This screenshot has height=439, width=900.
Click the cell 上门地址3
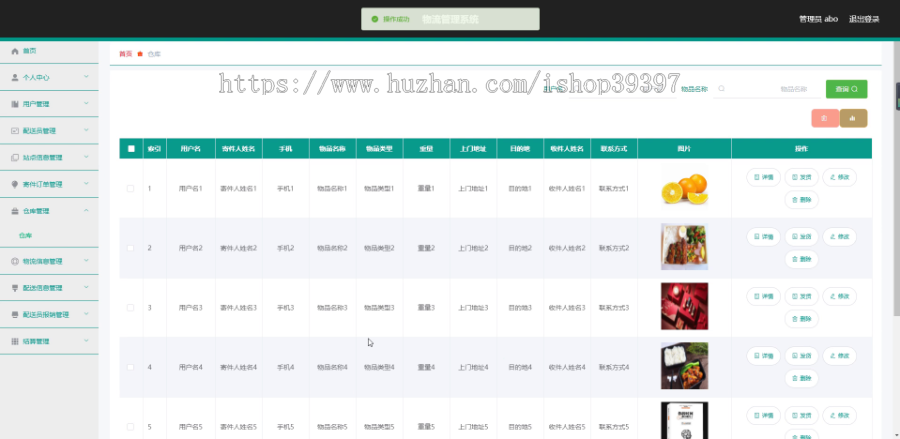point(473,308)
